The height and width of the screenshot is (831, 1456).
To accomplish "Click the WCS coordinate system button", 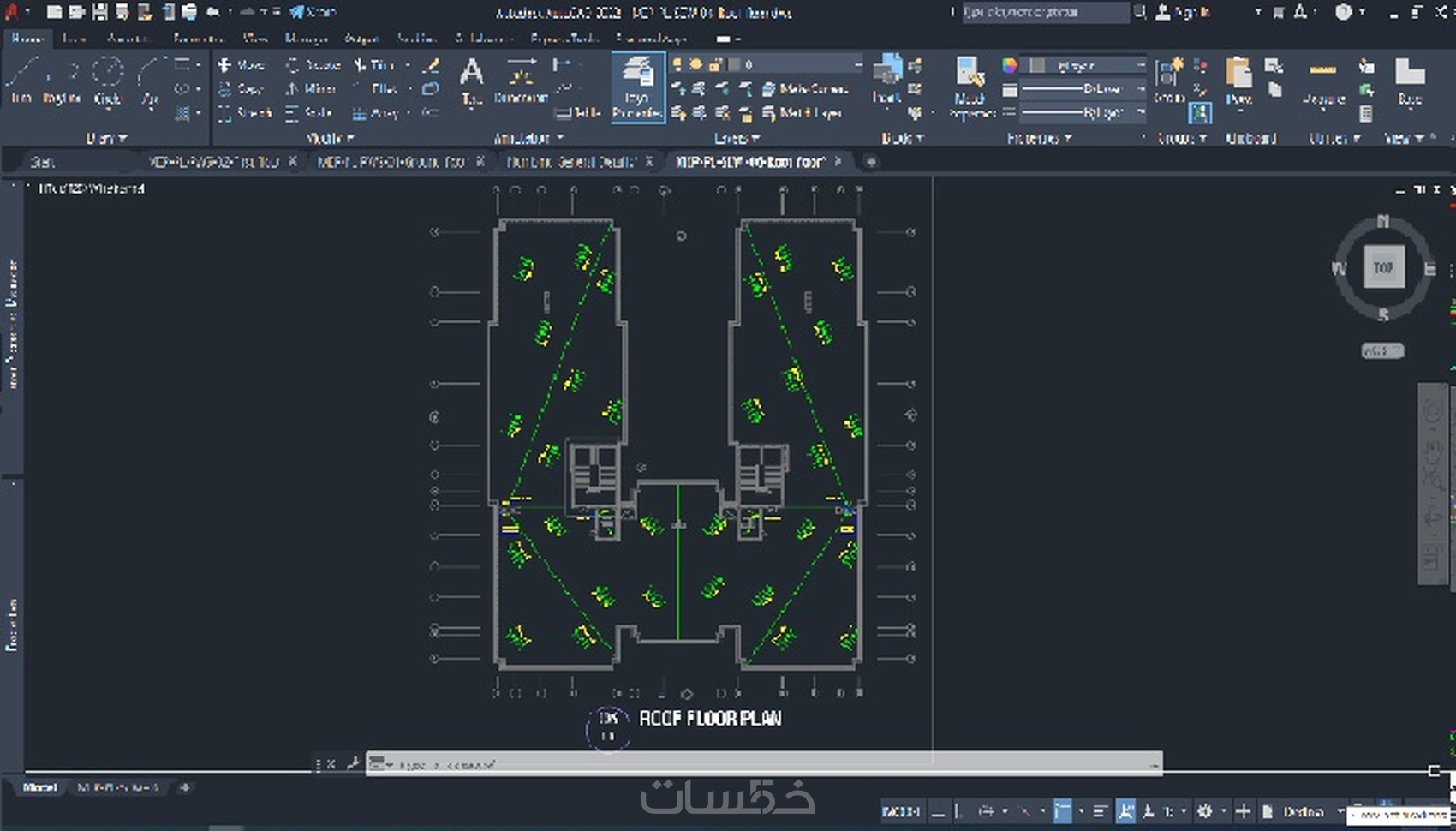I will [1381, 350].
